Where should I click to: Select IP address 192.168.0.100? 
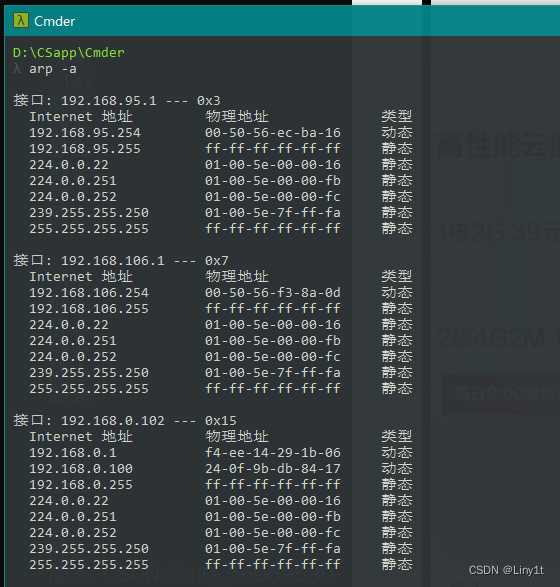pyautogui.click(x=81, y=469)
